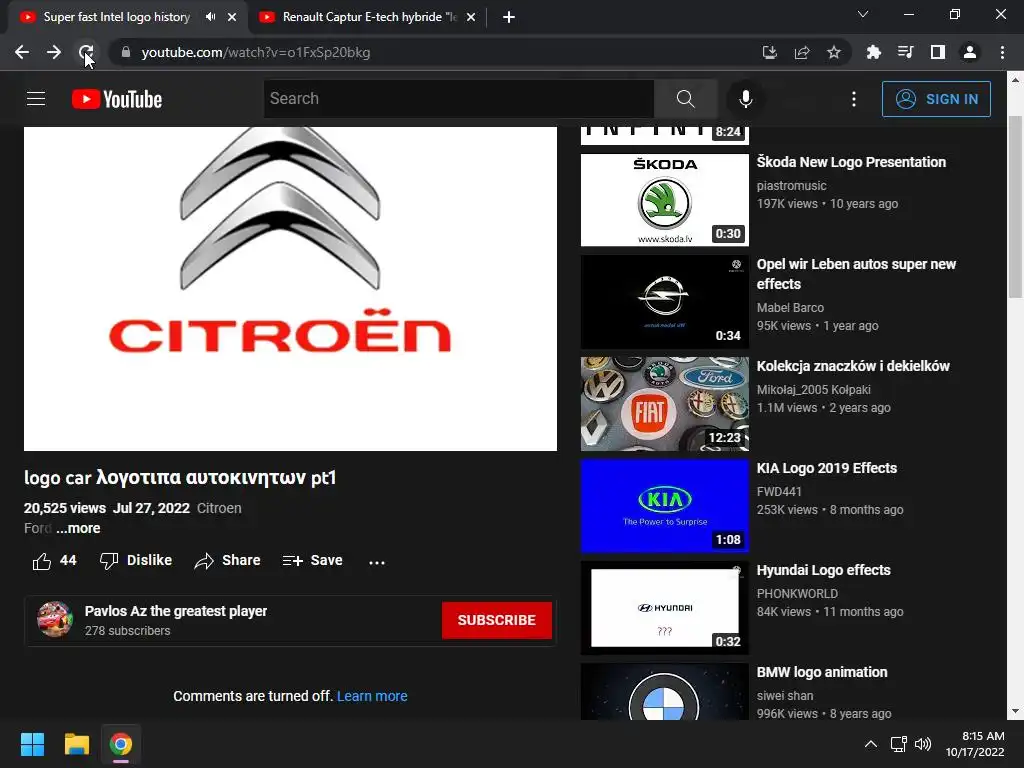1024x768 pixels.
Task: Show hidden system tray icons
Action: [871, 744]
